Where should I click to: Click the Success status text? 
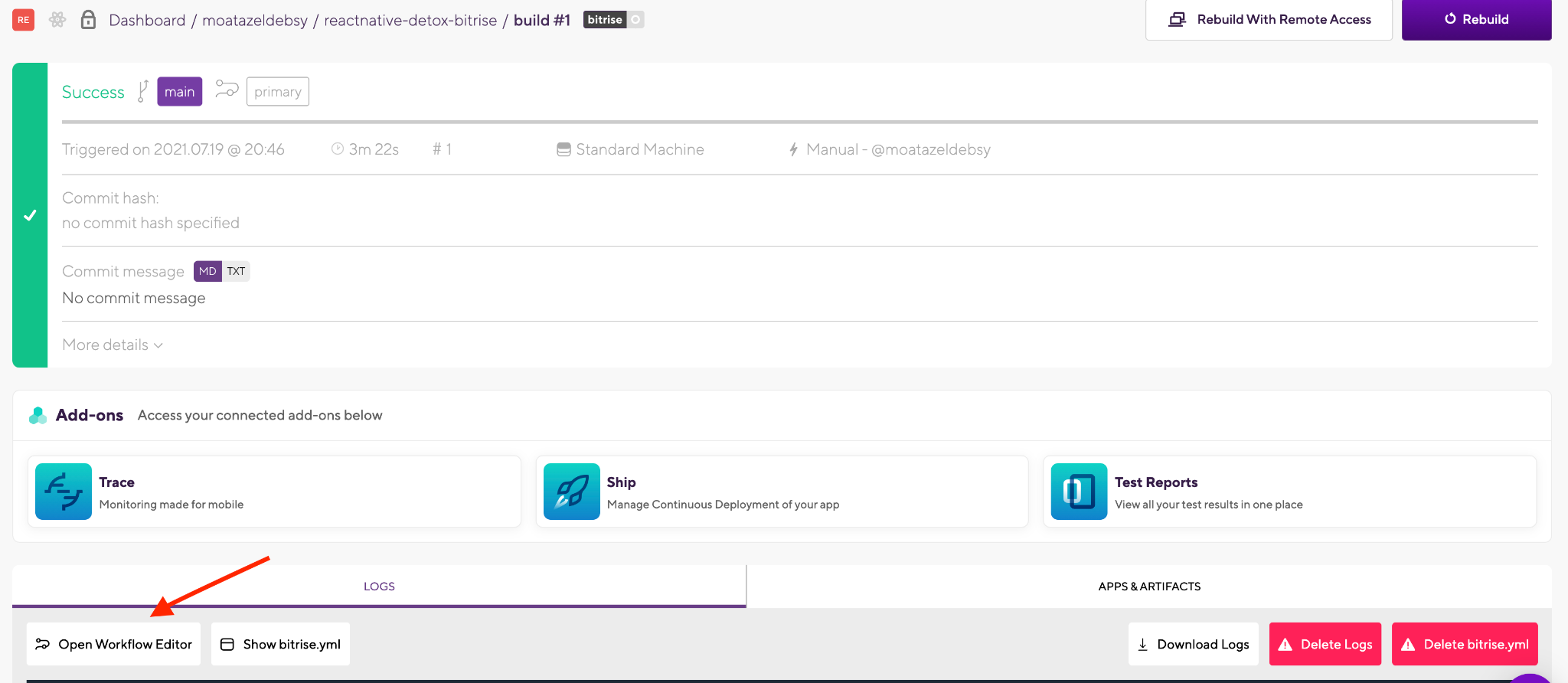(93, 92)
